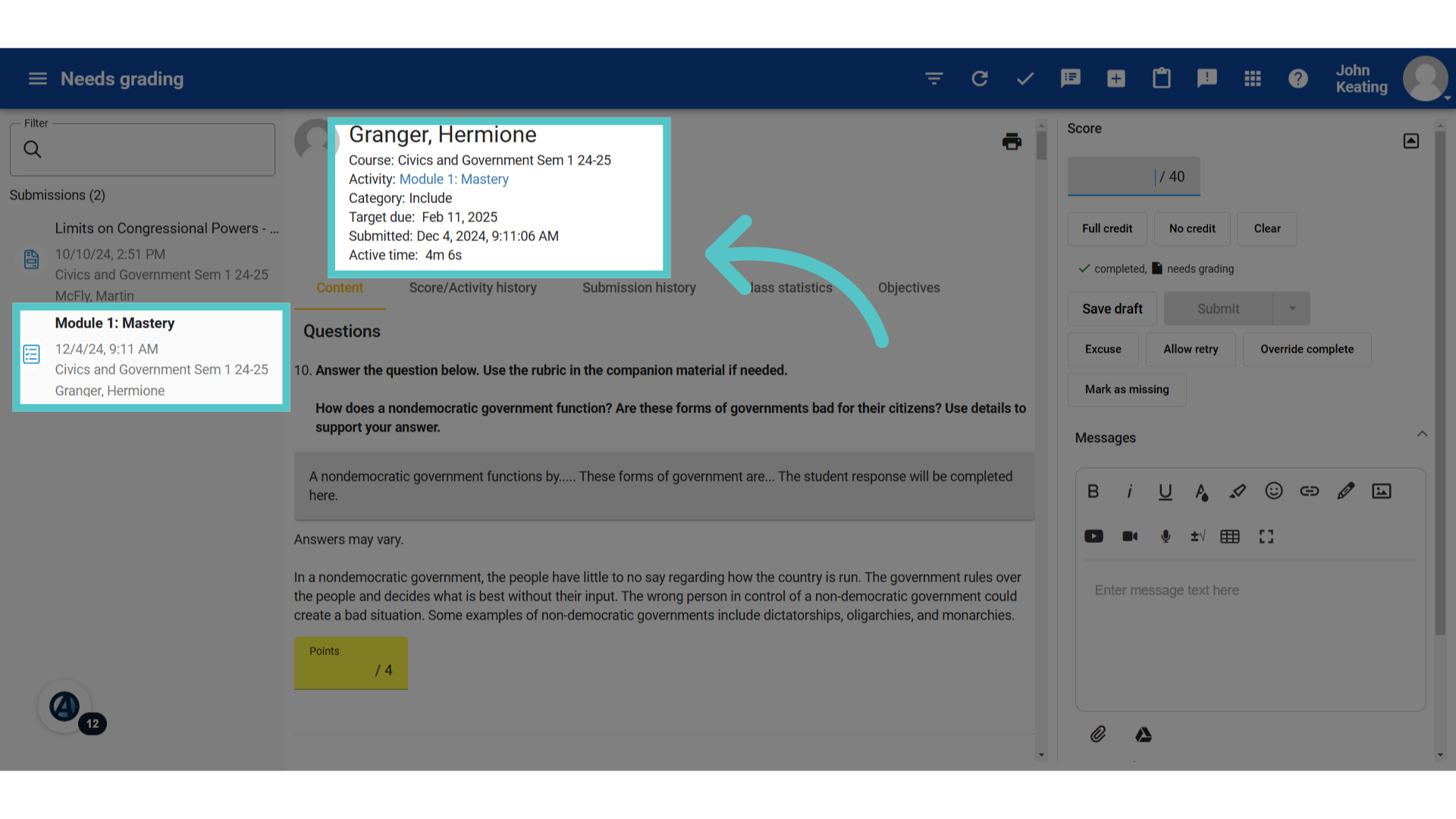Click Save draft button

pos(1112,309)
